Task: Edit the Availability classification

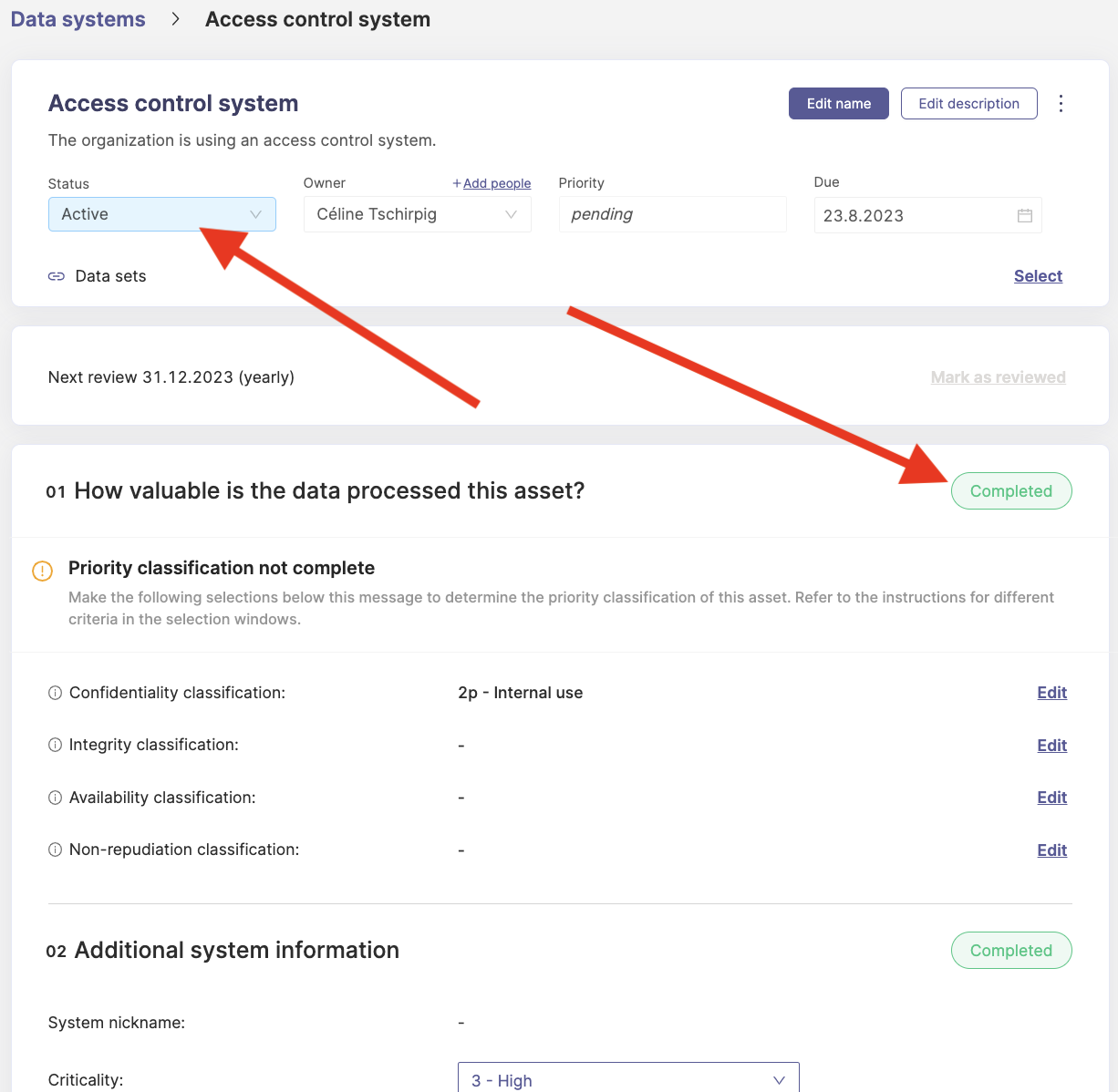Action: (1051, 798)
